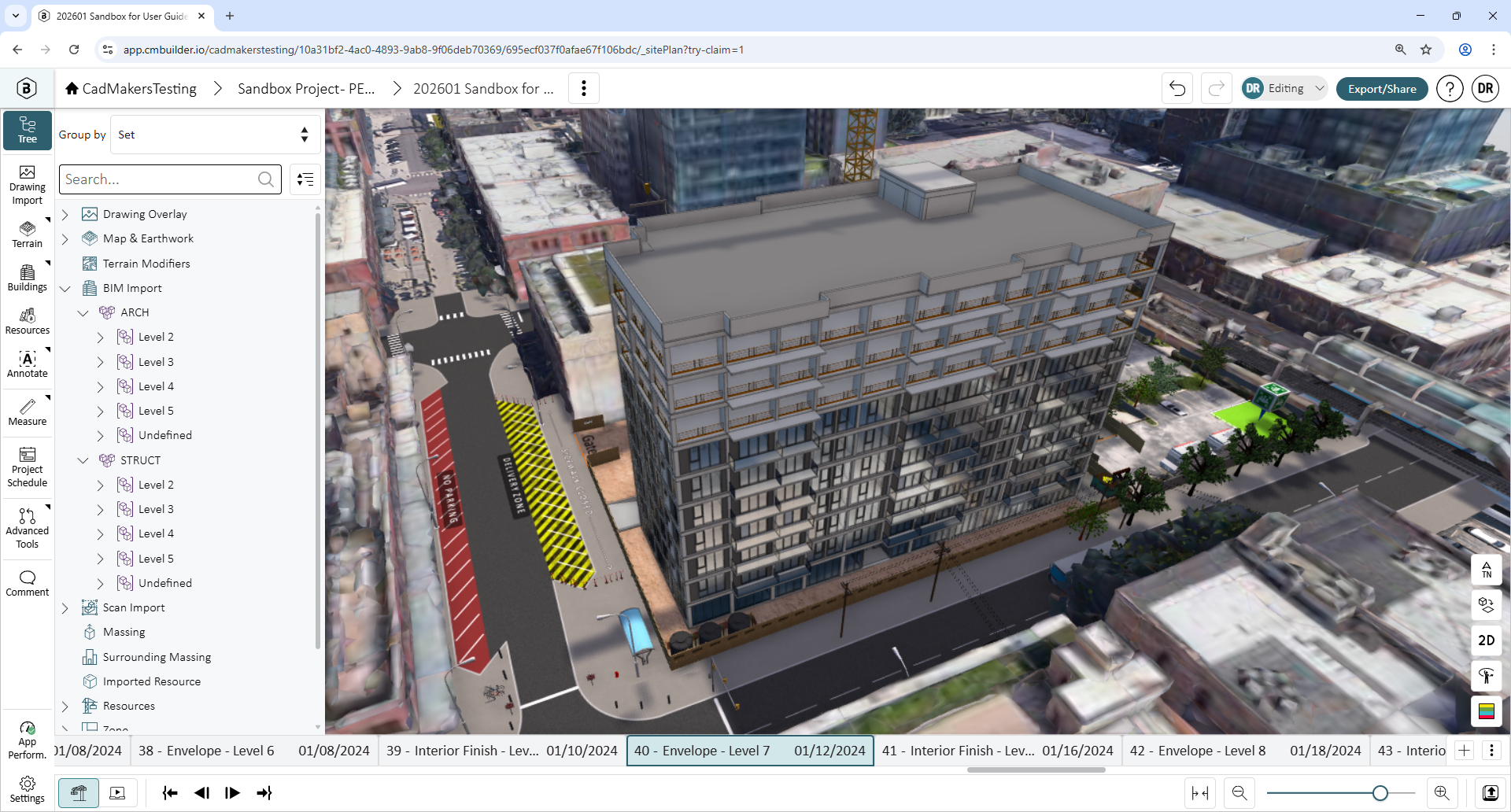Image resolution: width=1511 pixels, height=812 pixels.
Task: Select the Measure tool
Action: click(28, 412)
